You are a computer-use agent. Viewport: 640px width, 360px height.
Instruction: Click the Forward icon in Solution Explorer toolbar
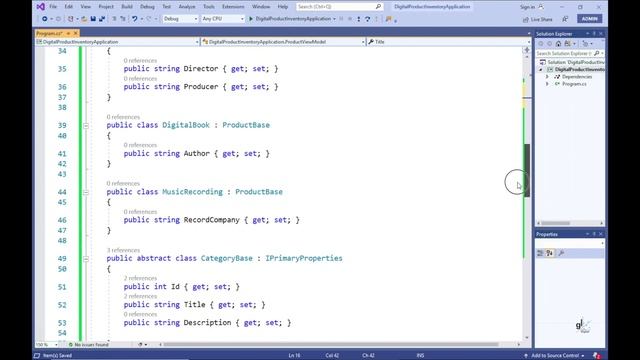click(549, 44)
